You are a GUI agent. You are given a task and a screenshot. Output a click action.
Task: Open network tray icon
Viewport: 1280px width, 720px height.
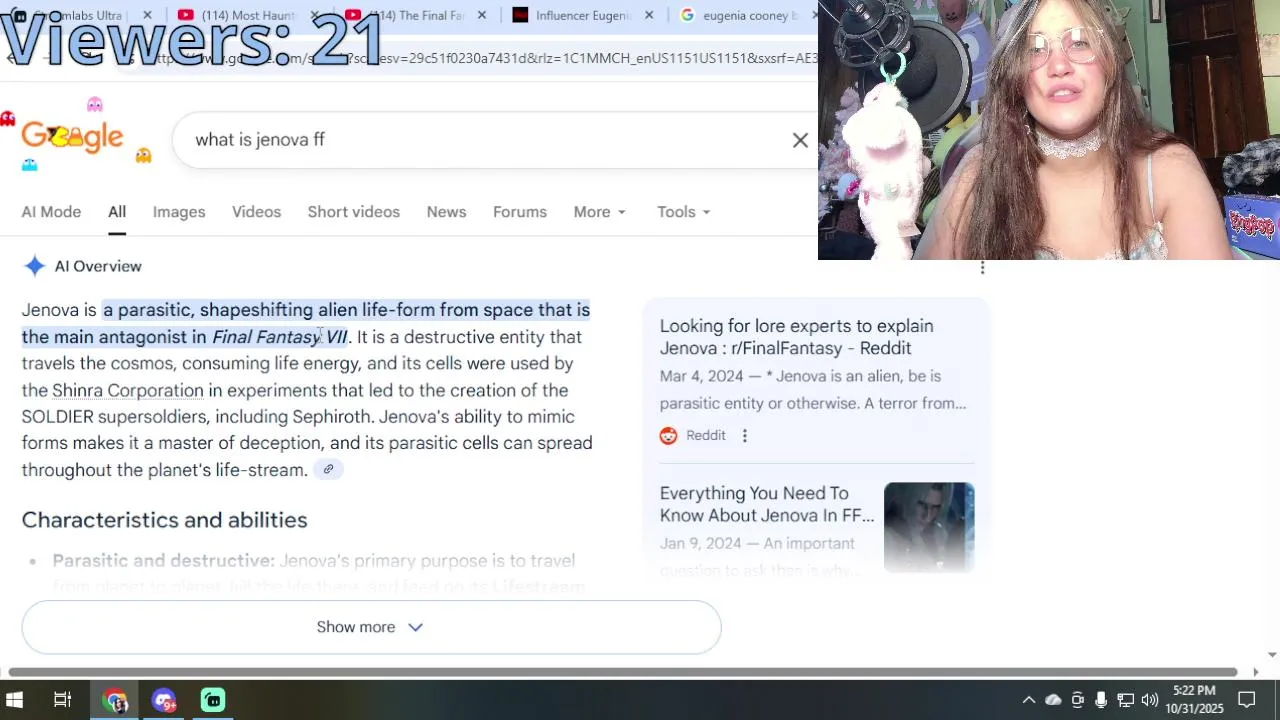[1125, 700]
